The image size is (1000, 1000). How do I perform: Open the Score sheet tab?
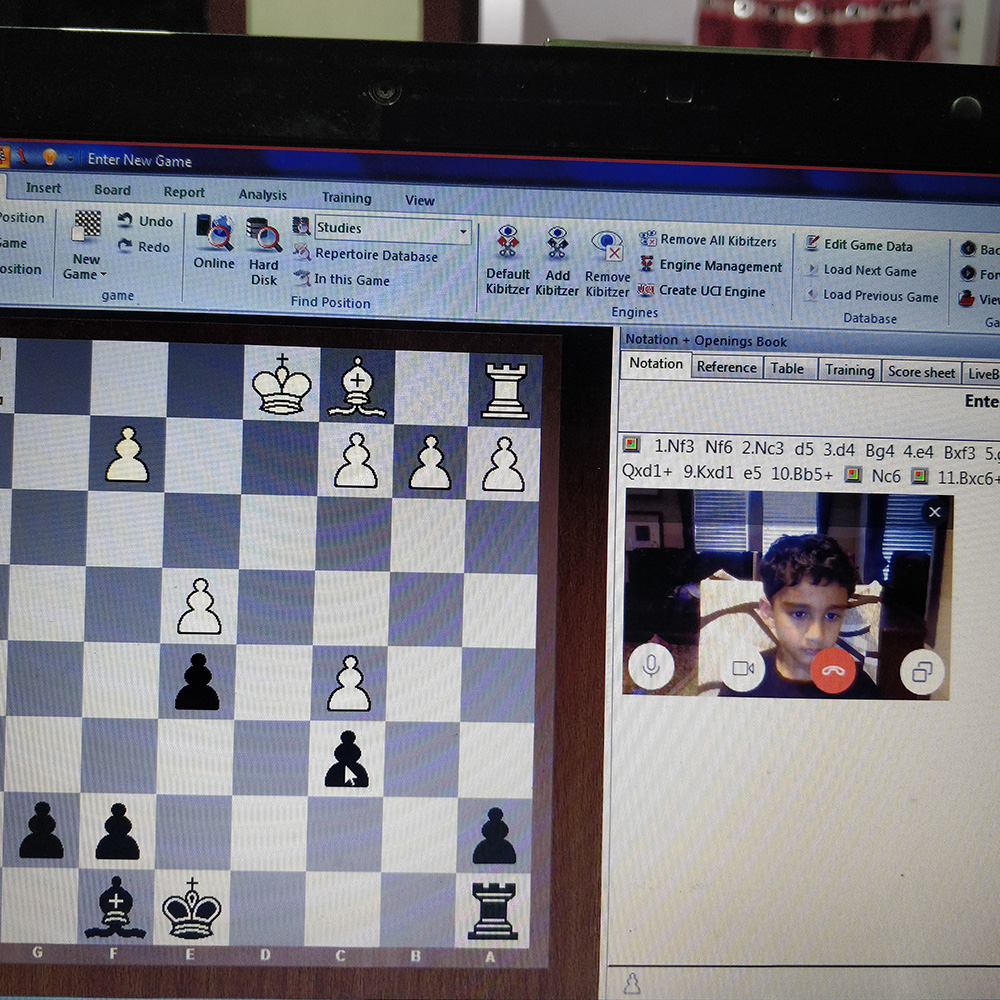(x=920, y=372)
